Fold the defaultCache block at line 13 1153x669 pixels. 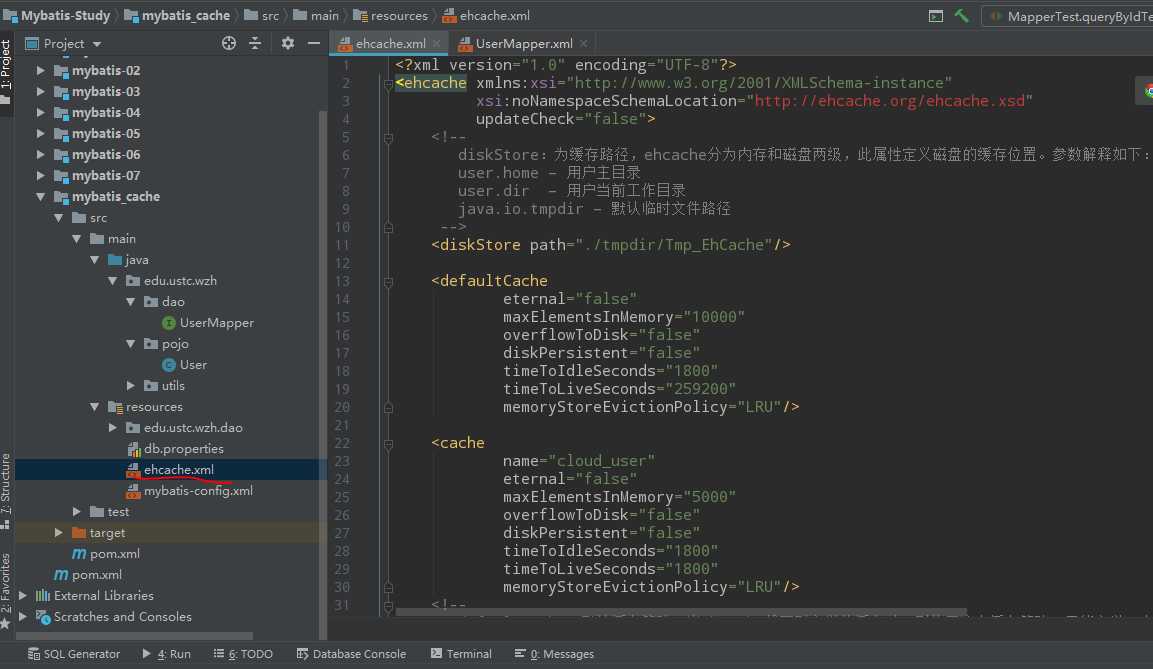[388, 282]
